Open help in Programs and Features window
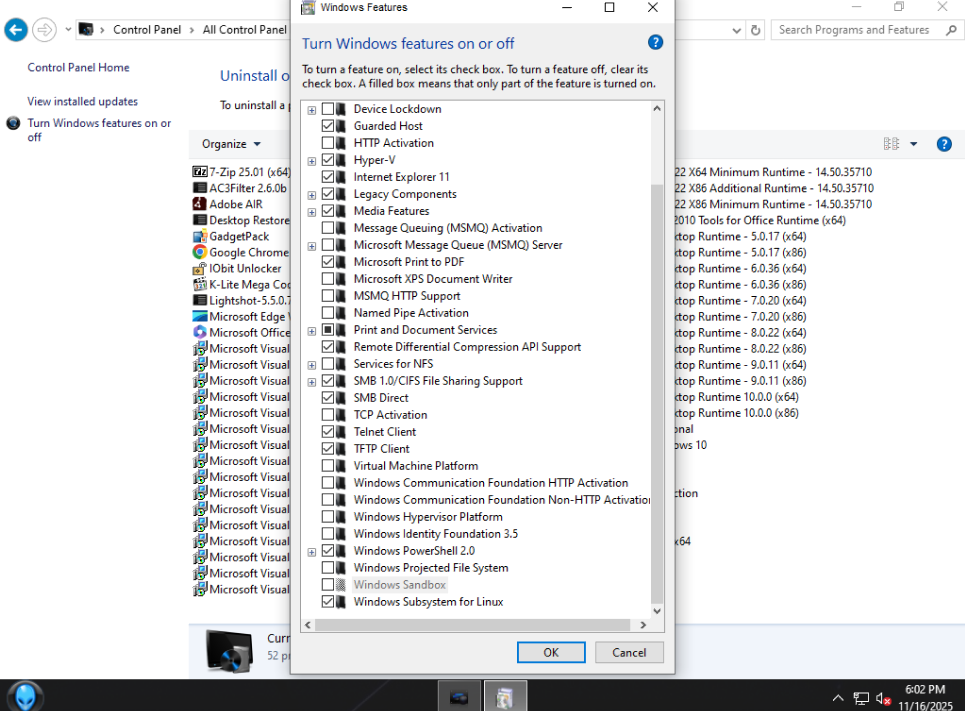Viewport: 965px width, 711px height. pos(944,144)
